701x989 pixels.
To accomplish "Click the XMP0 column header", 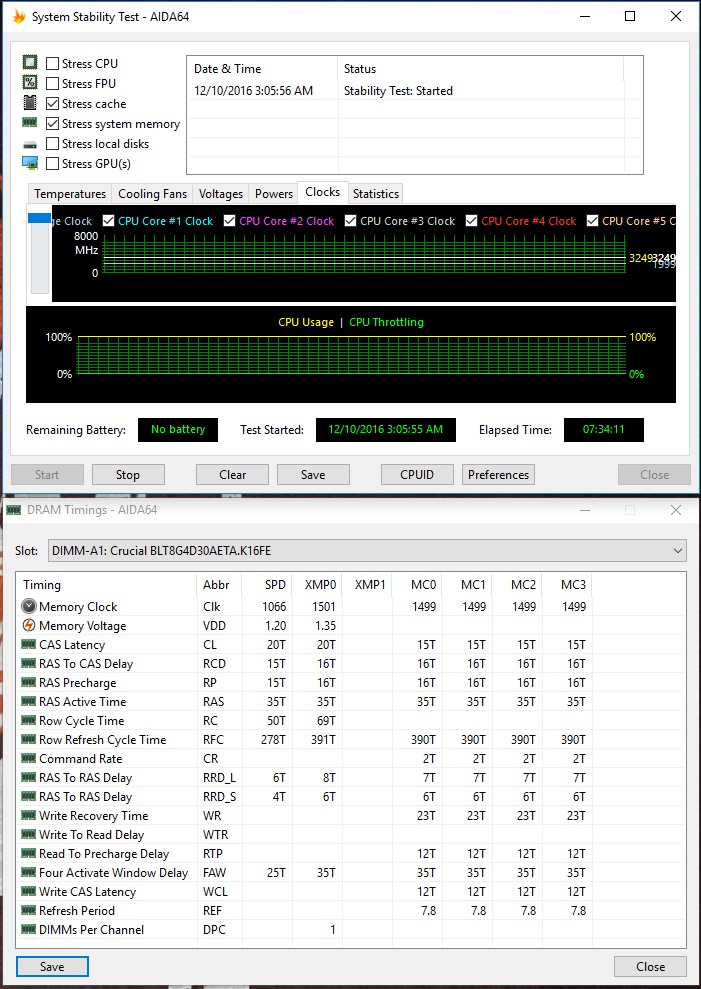I will pyautogui.click(x=317, y=585).
